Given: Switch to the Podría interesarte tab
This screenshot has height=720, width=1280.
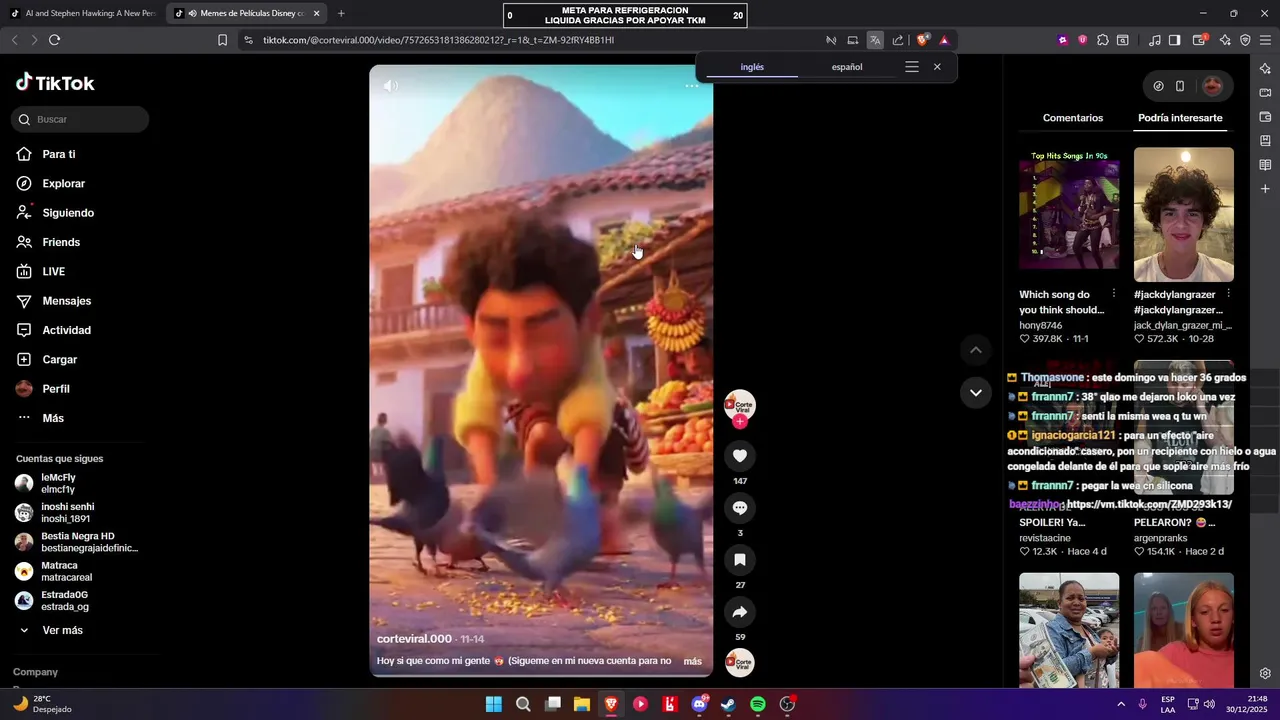Looking at the screenshot, I should point(1180,118).
